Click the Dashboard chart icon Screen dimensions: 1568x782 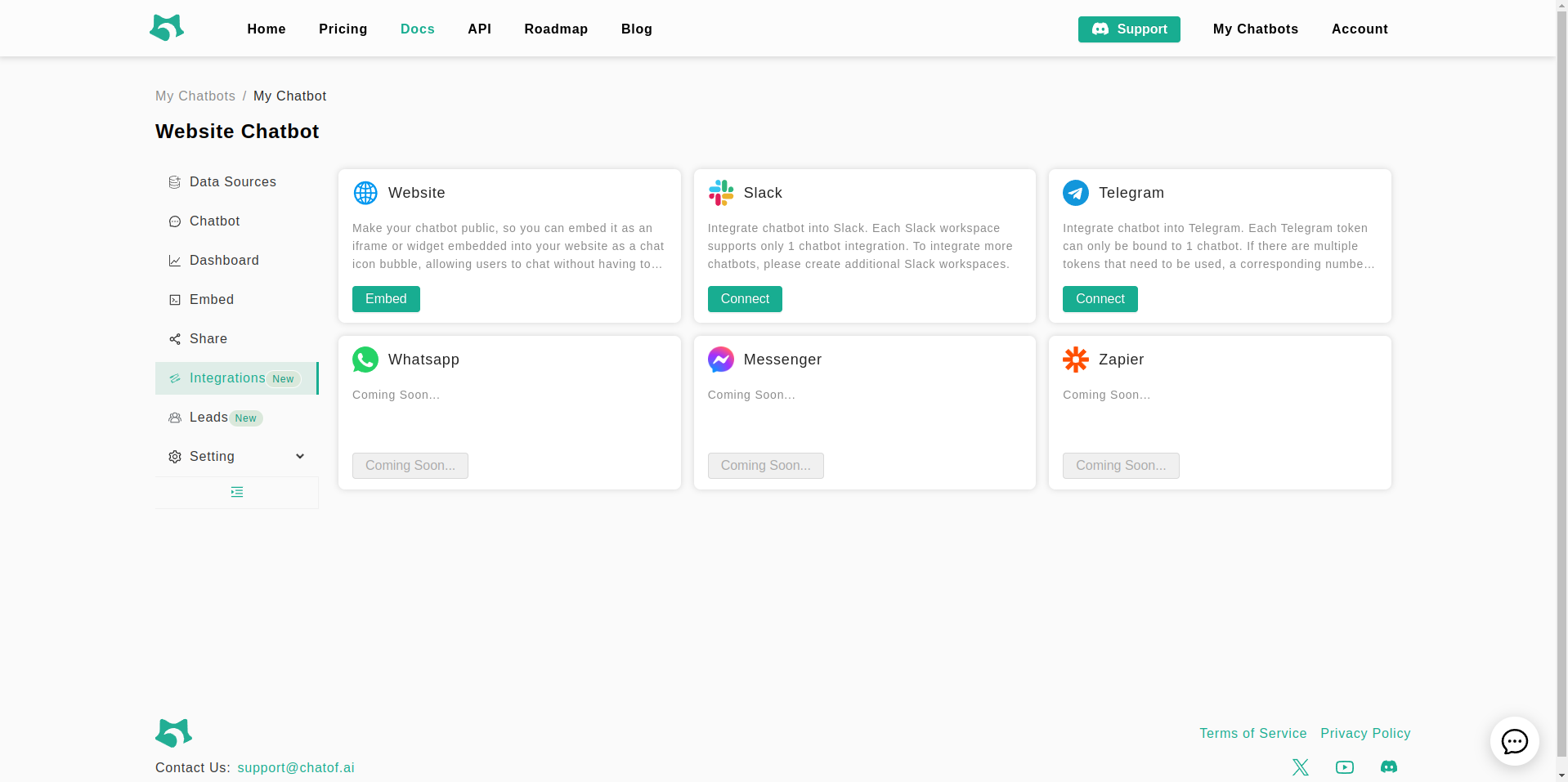point(174,261)
